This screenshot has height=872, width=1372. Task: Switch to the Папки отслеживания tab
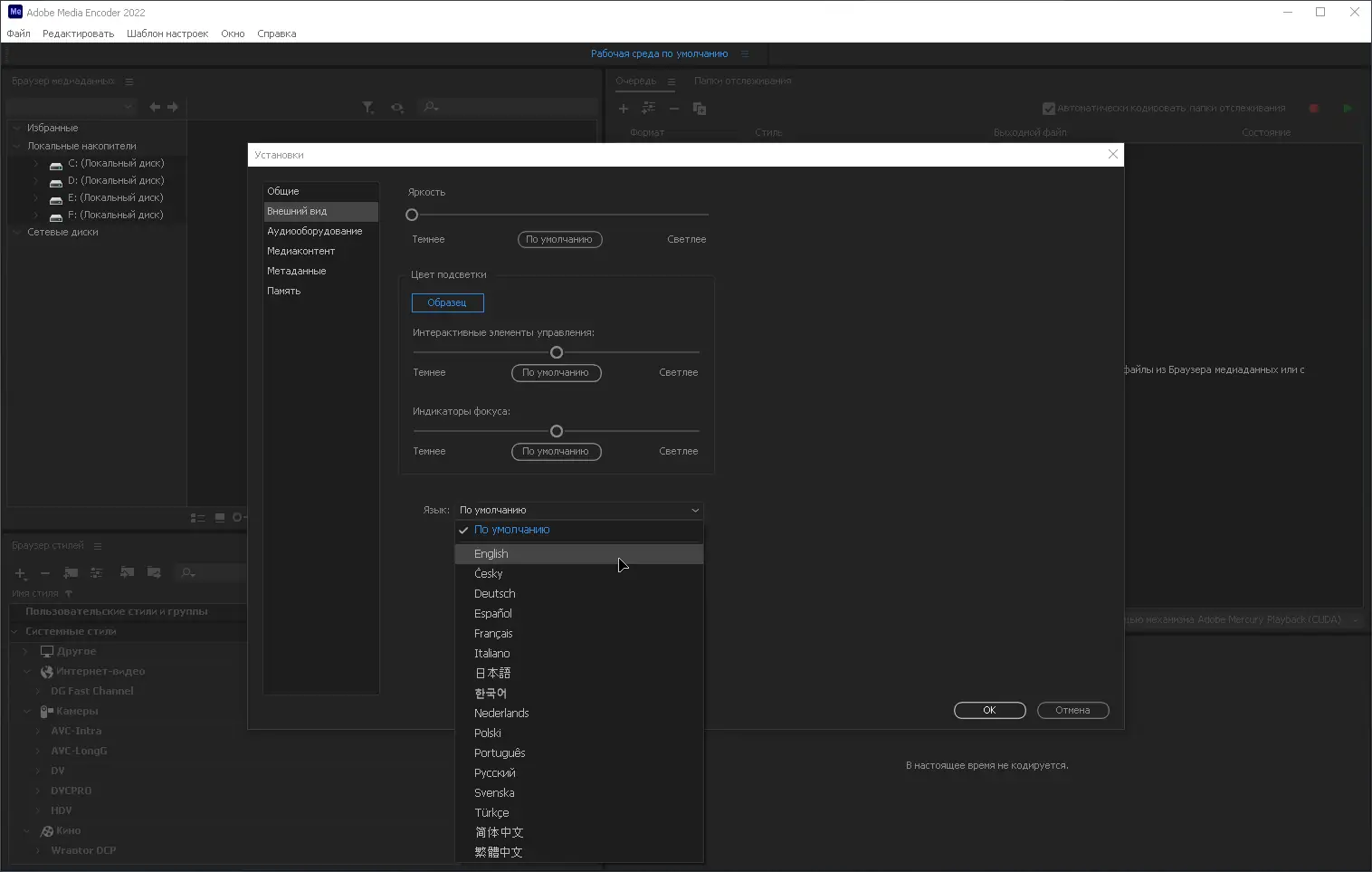tap(742, 81)
